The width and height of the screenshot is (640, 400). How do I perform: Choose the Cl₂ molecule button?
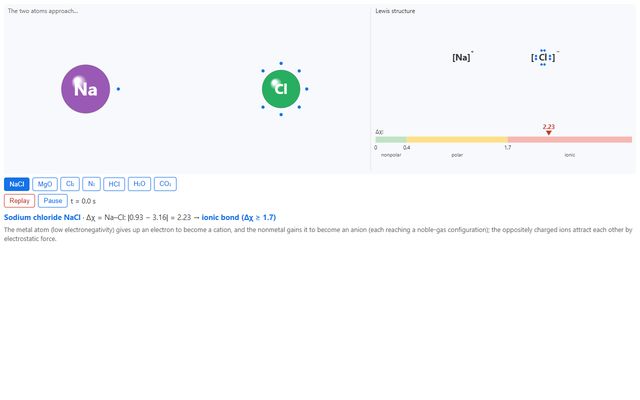pos(70,184)
